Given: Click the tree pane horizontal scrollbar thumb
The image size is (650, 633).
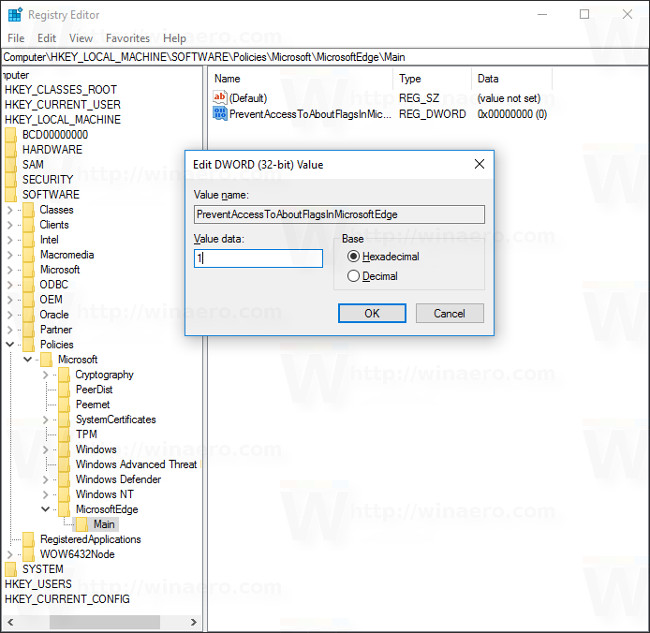Looking at the screenshot, I should click(x=104, y=622).
